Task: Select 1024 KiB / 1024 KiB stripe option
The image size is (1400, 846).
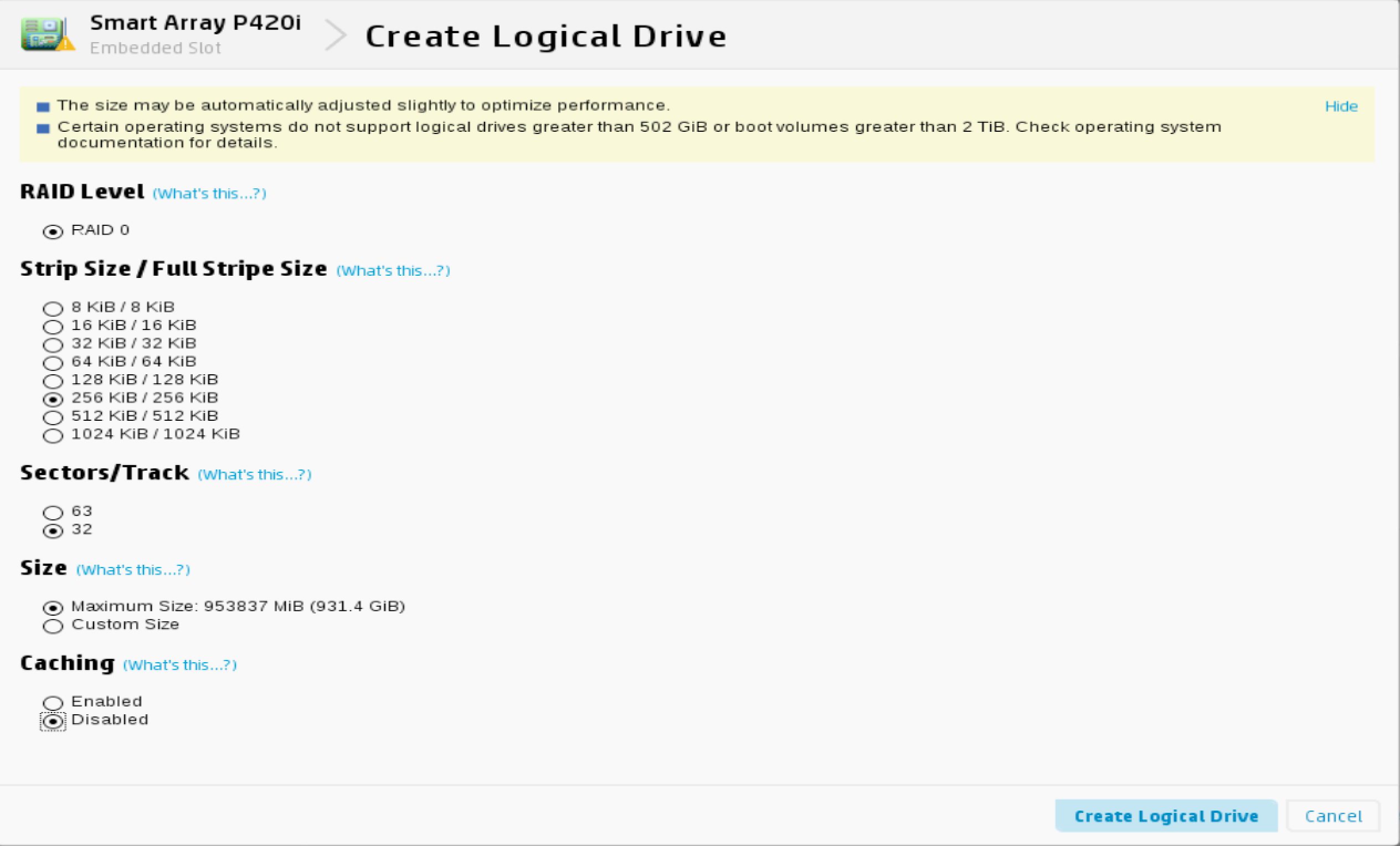Action: pyautogui.click(x=53, y=436)
